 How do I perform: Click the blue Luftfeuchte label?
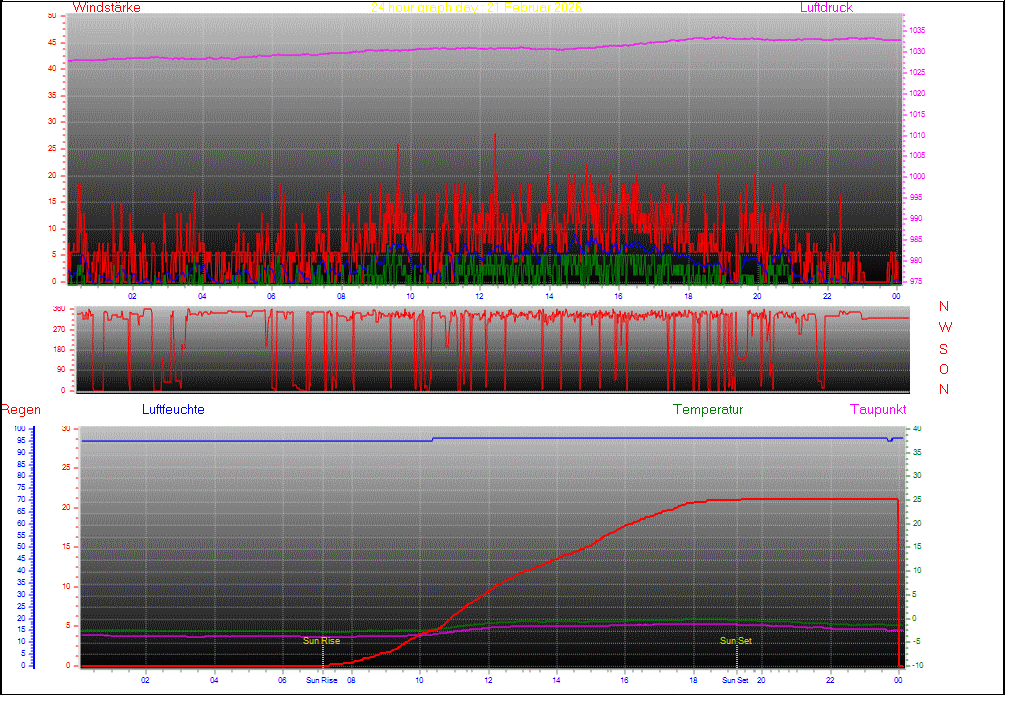(x=173, y=410)
